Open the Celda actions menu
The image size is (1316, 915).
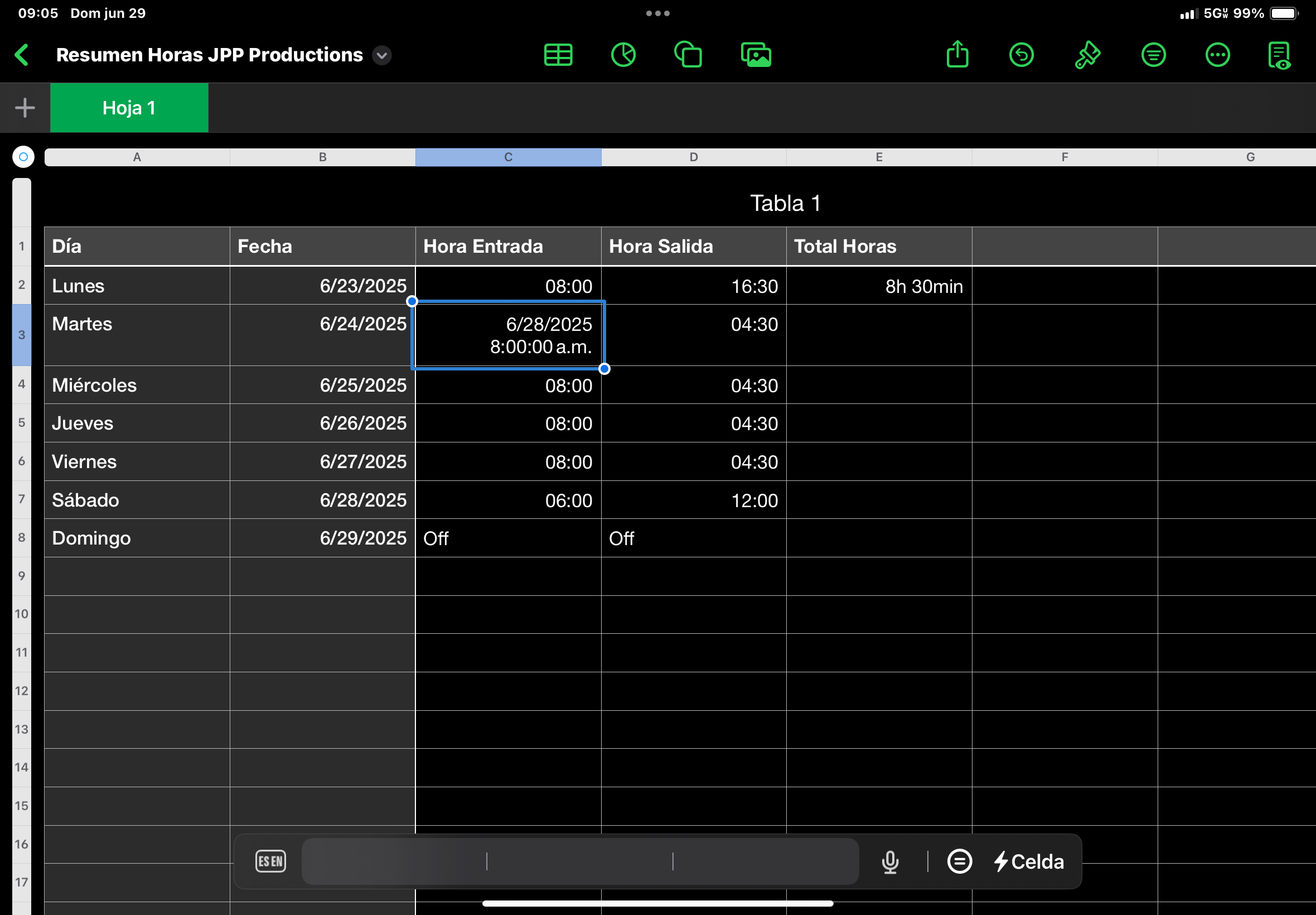coord(1028,861)
